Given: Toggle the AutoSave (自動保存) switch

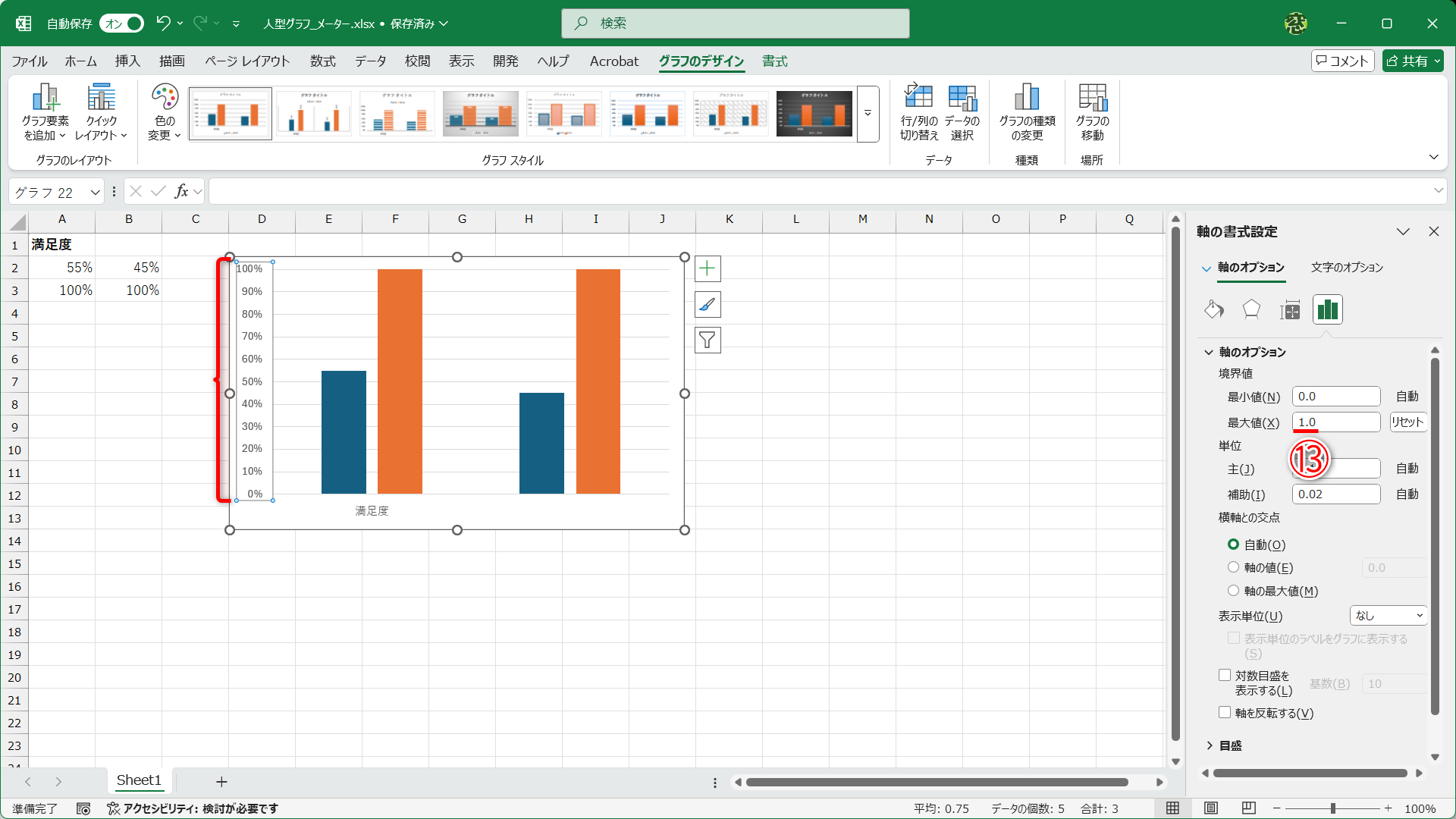Looking at the screenshot, I should [122, 24].
